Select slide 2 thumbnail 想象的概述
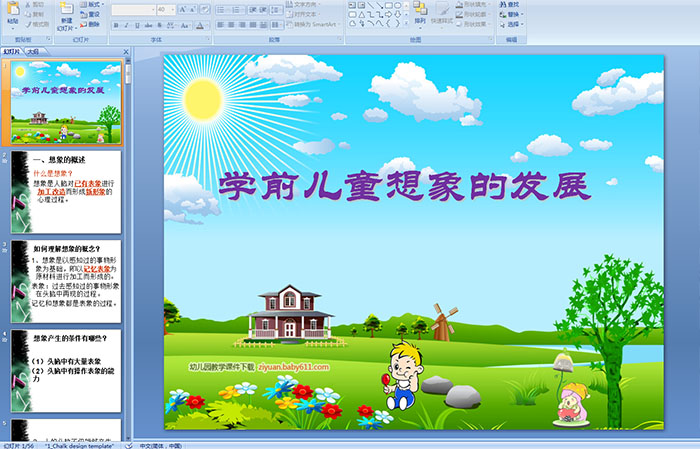Viewport: 700px width, 449px height. tap(66, 192)
